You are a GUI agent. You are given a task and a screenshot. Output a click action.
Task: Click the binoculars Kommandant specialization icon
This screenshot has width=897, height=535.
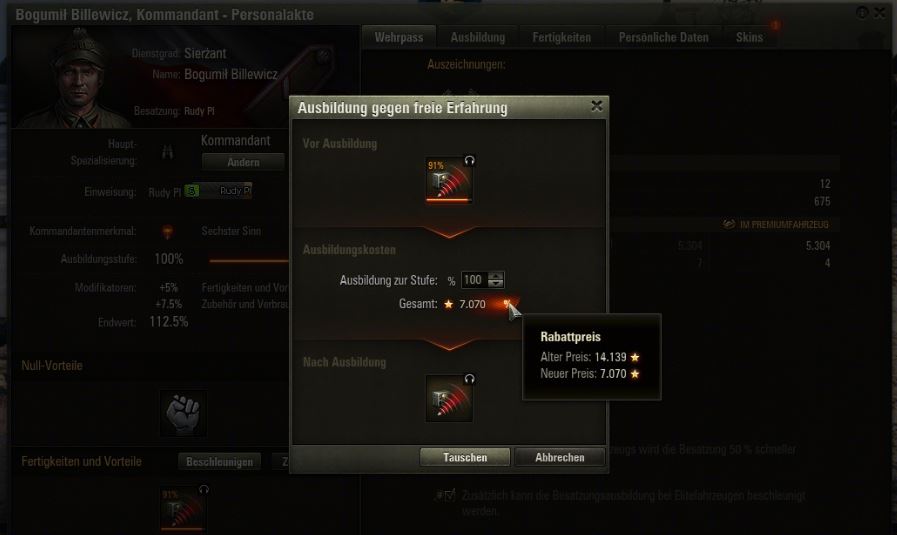coord(168,152)
